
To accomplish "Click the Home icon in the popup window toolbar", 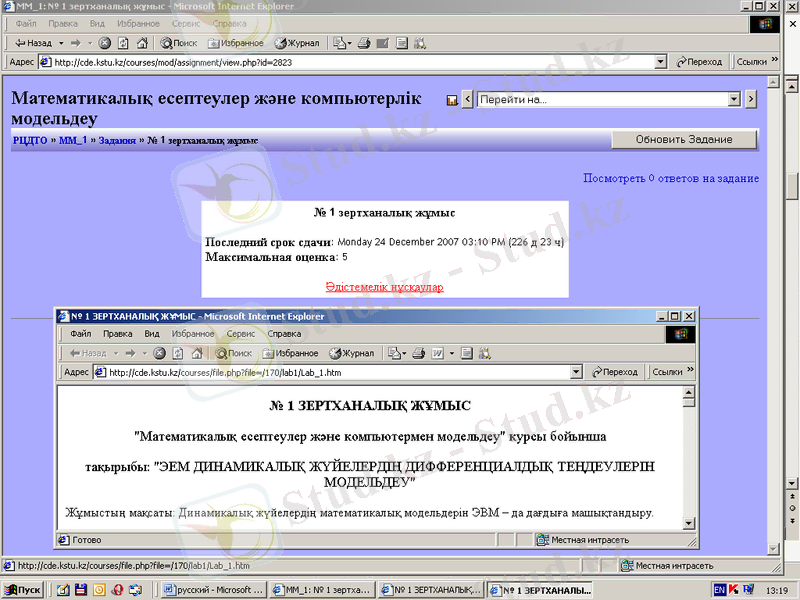I will 196,353.
